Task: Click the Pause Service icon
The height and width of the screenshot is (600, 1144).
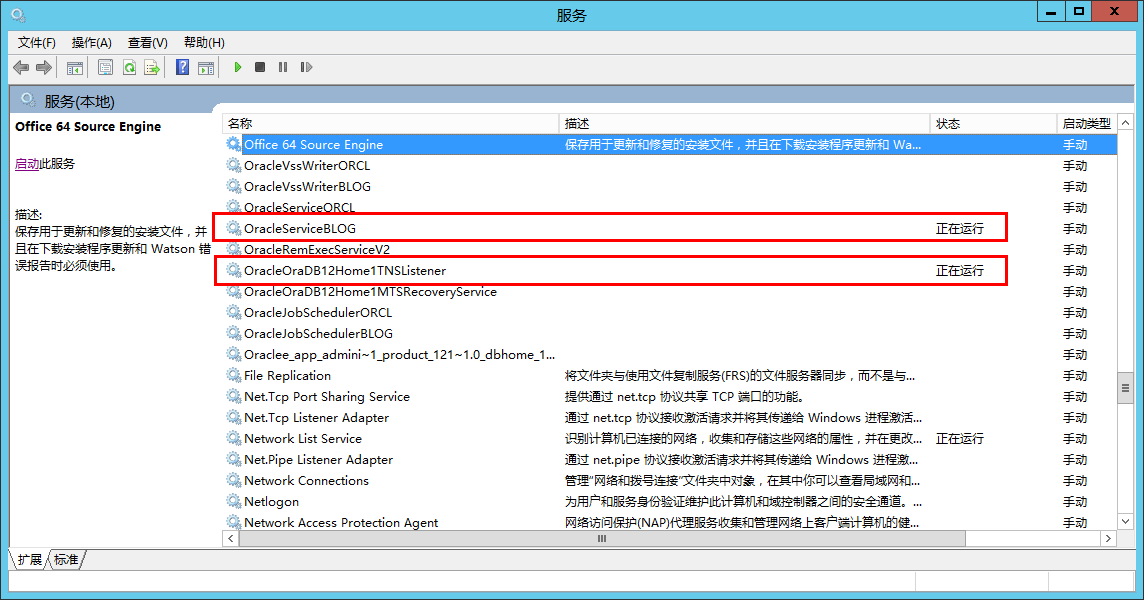Action: click(283, 67)
